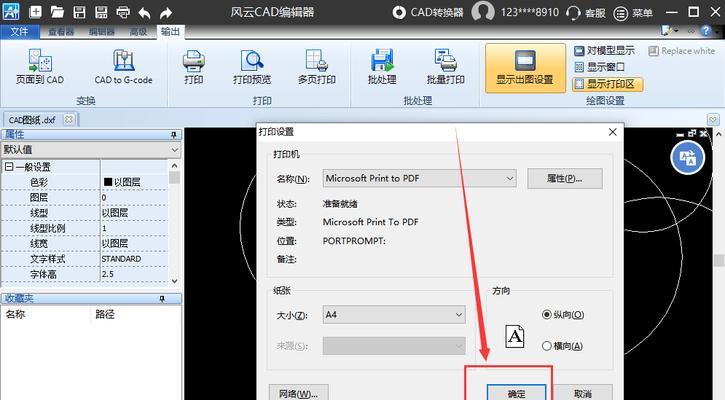Viewport: 725px width, 400px height.
Task: Click the app logo icon top-left
Action: (11, 11)
